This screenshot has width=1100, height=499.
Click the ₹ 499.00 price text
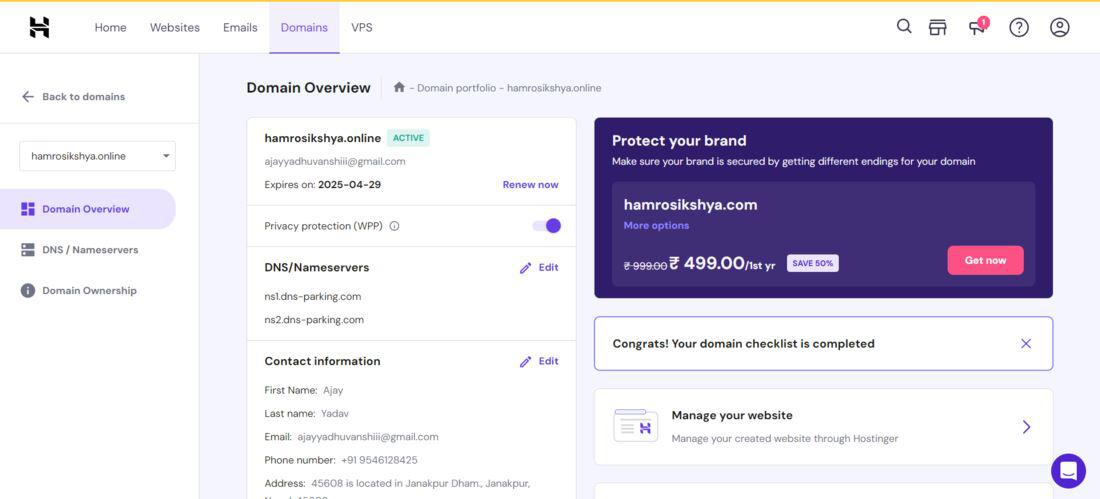tap(706, 262)
